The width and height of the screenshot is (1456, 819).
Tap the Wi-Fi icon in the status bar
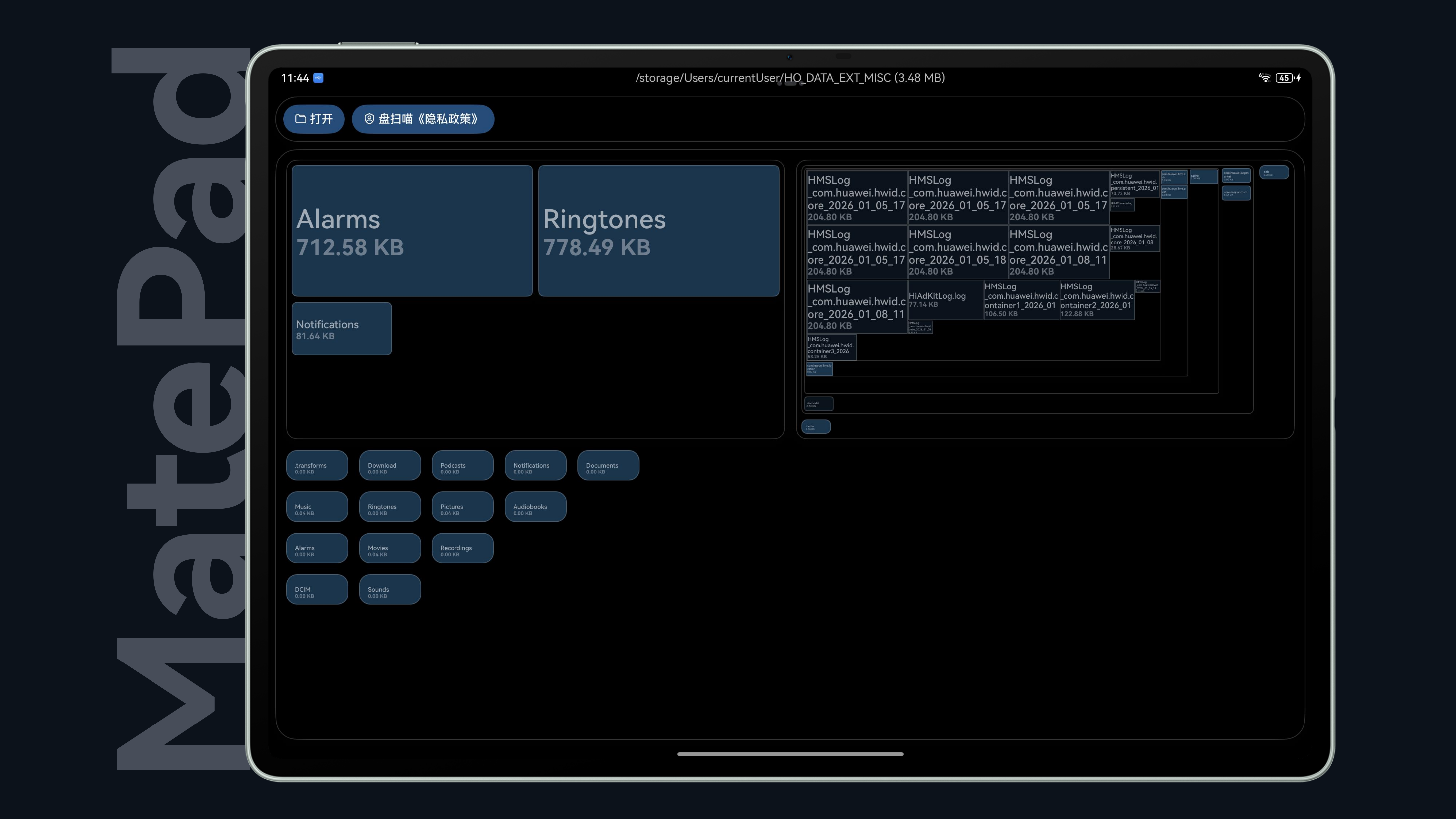pyautogui.click(x=1264, y=78)
